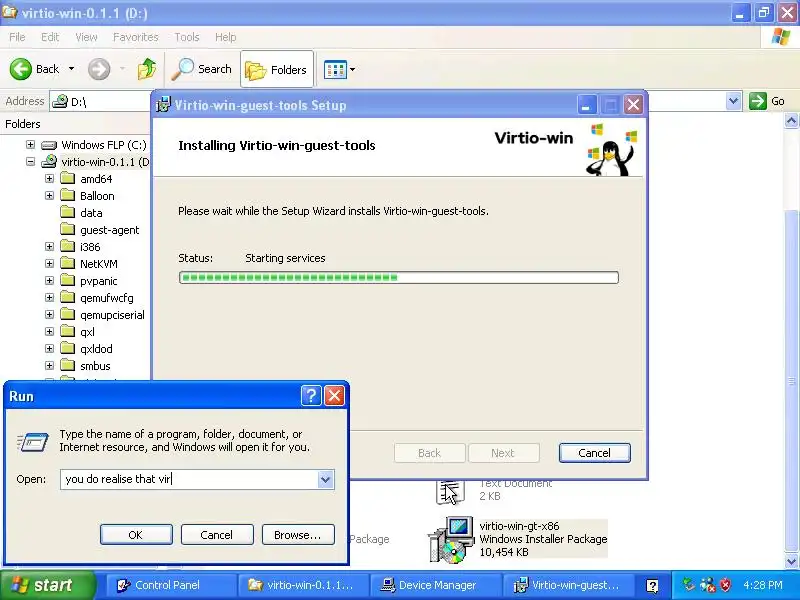Click Browse... in the Run dialog
The width and height of the screenshot is (800, 600).
pyautogui.click(x=298, y=535)
